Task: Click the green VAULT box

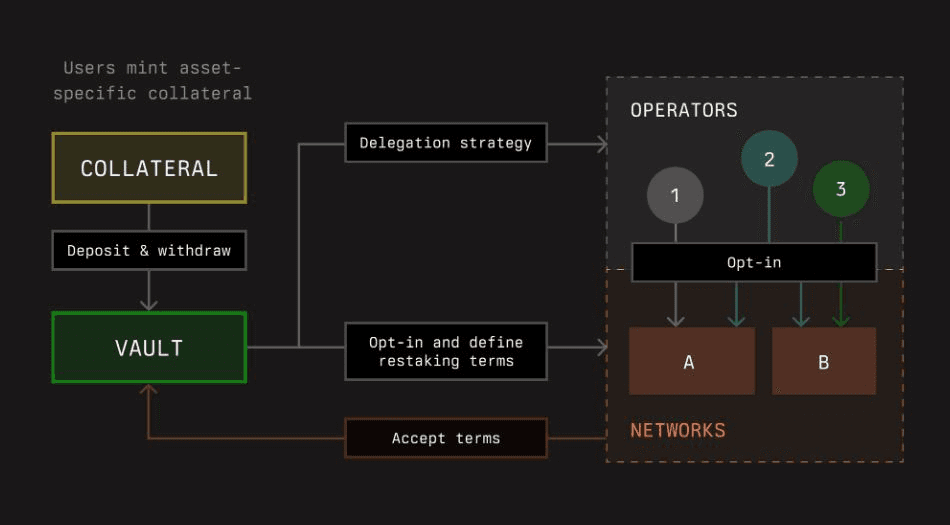Action: 149,348
